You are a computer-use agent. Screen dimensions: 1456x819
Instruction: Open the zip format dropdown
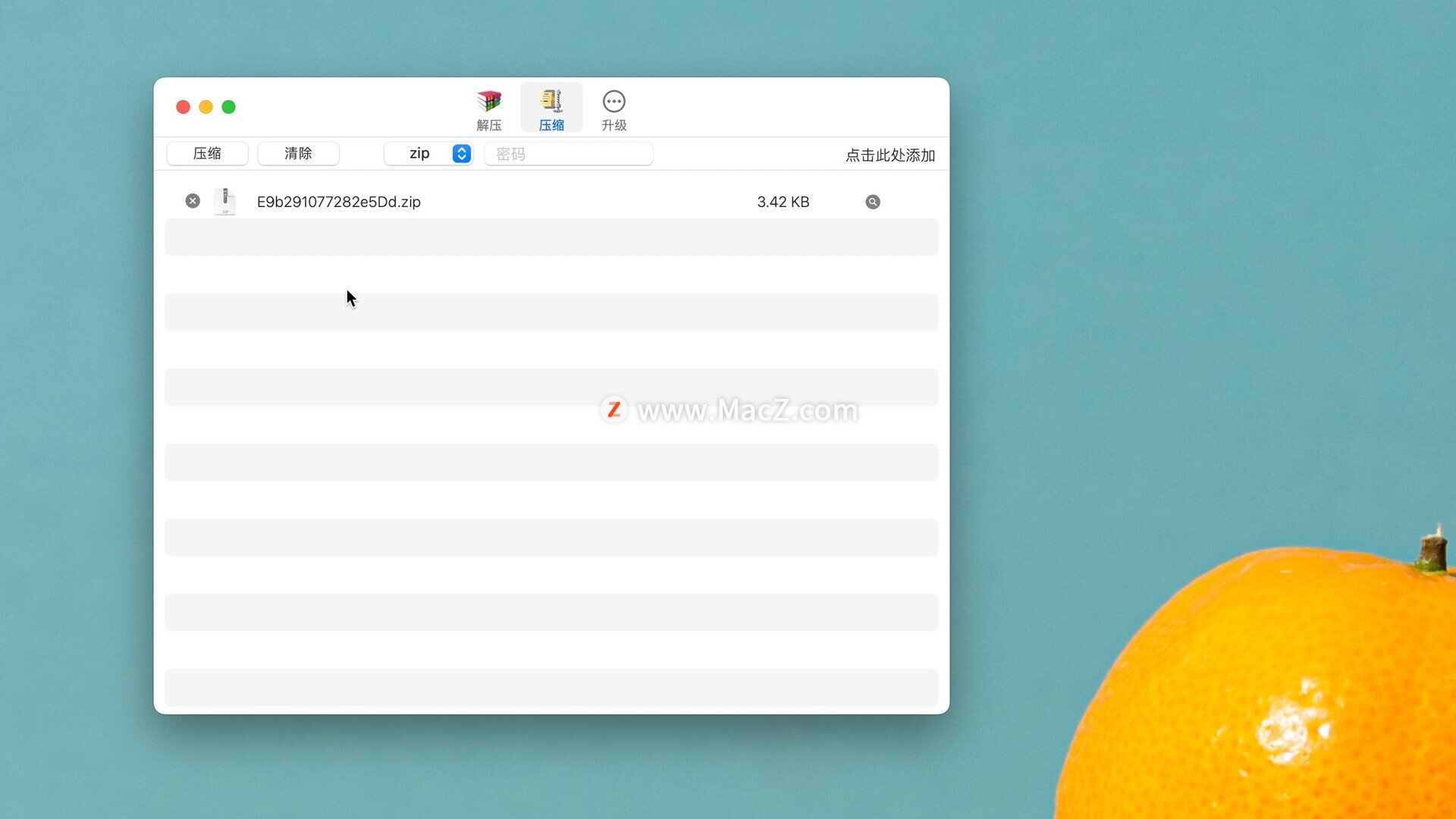coord(428,153)
